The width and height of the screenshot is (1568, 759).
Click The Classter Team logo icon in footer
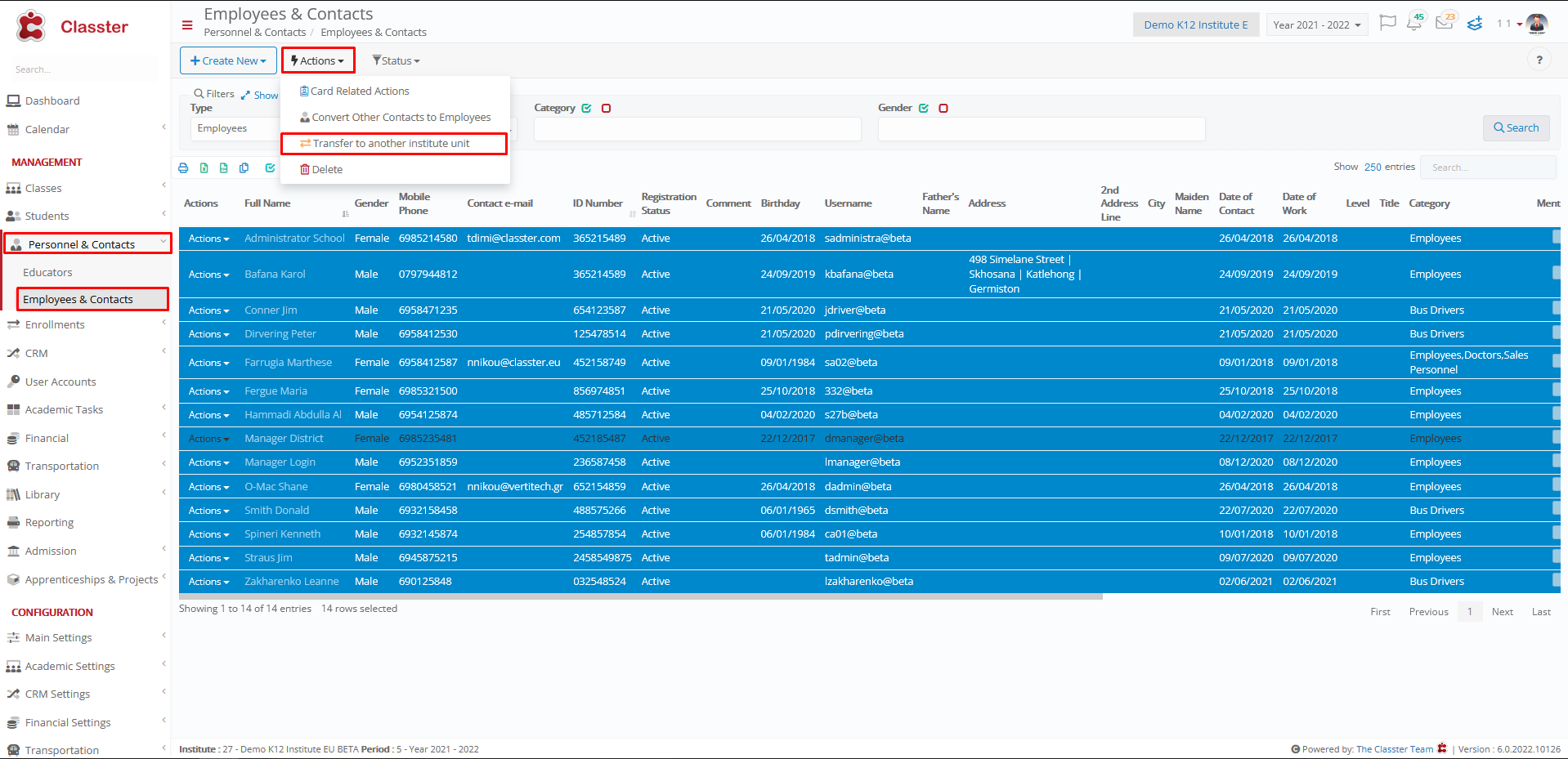tap(1442, 748)
